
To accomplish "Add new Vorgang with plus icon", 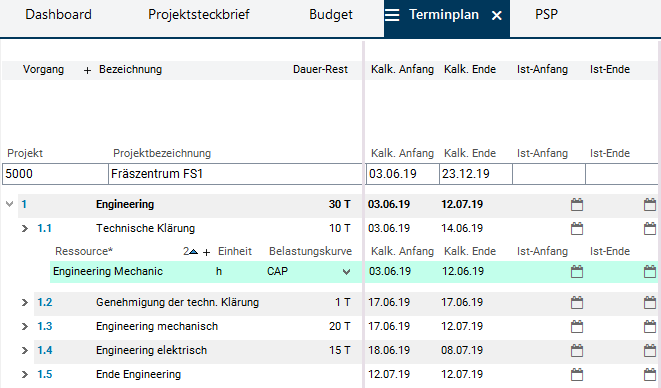I will point(87,70).
